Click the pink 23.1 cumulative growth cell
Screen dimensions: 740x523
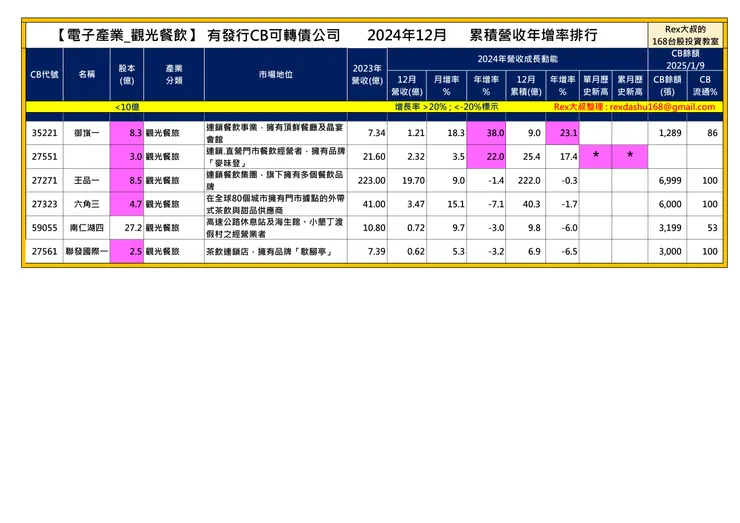pos(562,133)
